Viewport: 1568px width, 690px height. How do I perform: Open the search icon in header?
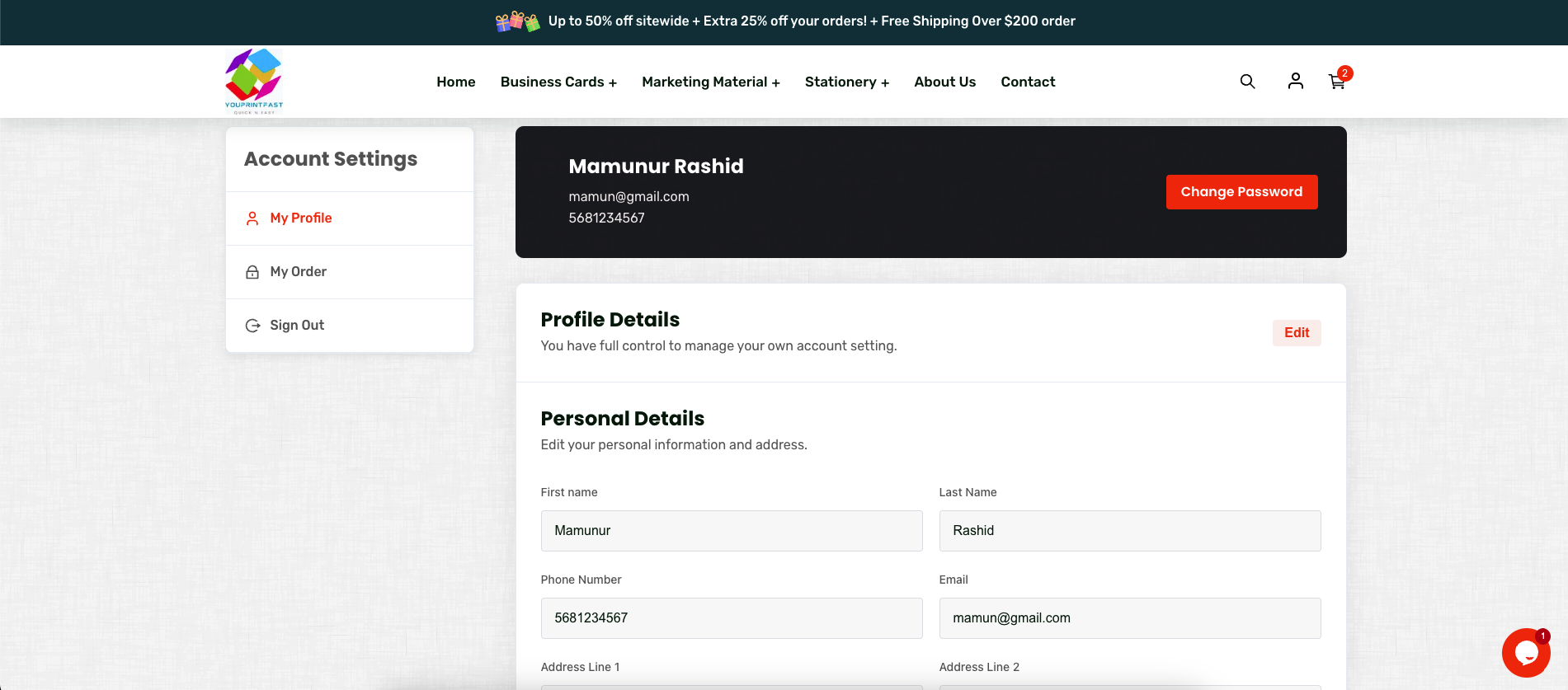[1247, 82]
